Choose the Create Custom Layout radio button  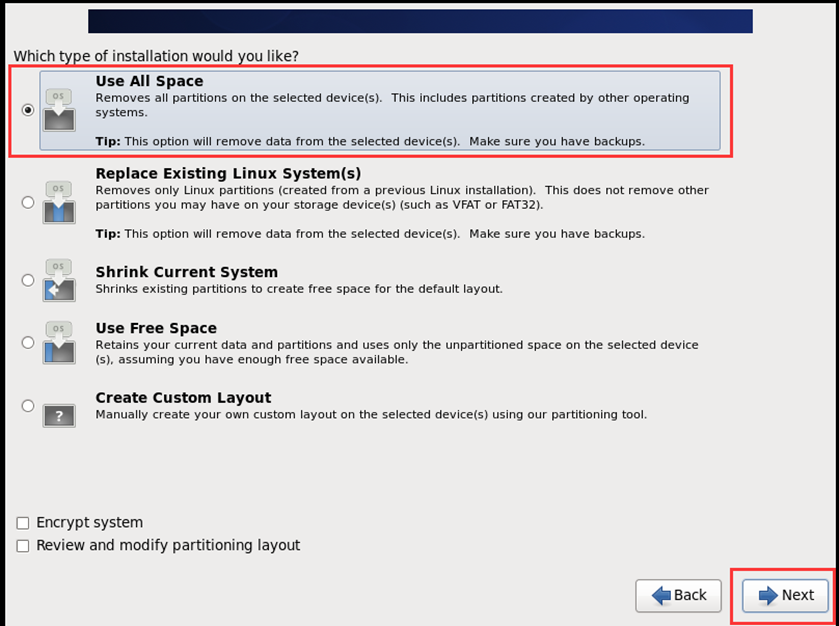[28, 406]
